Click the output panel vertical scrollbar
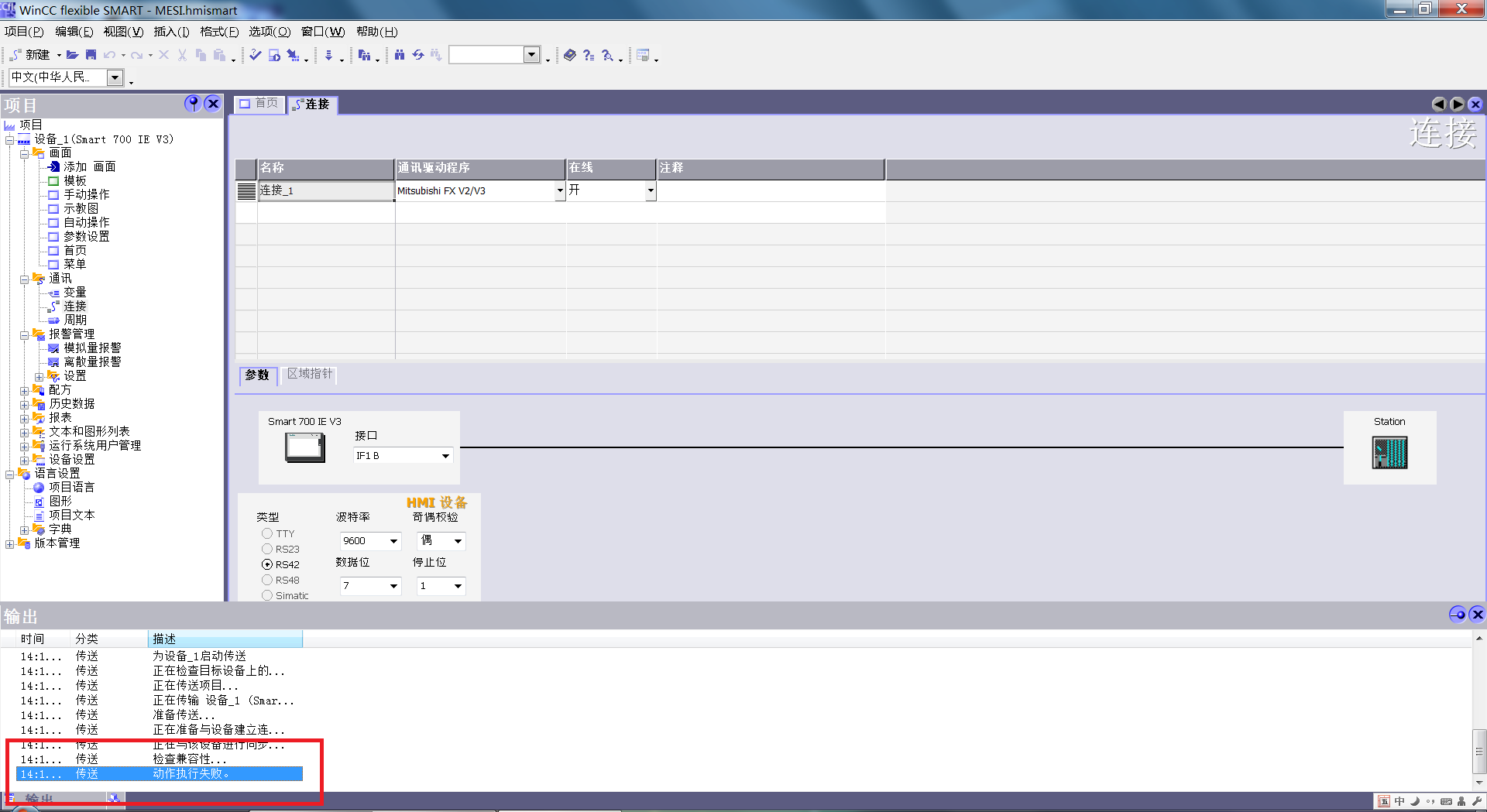 tap(1478, 749)
